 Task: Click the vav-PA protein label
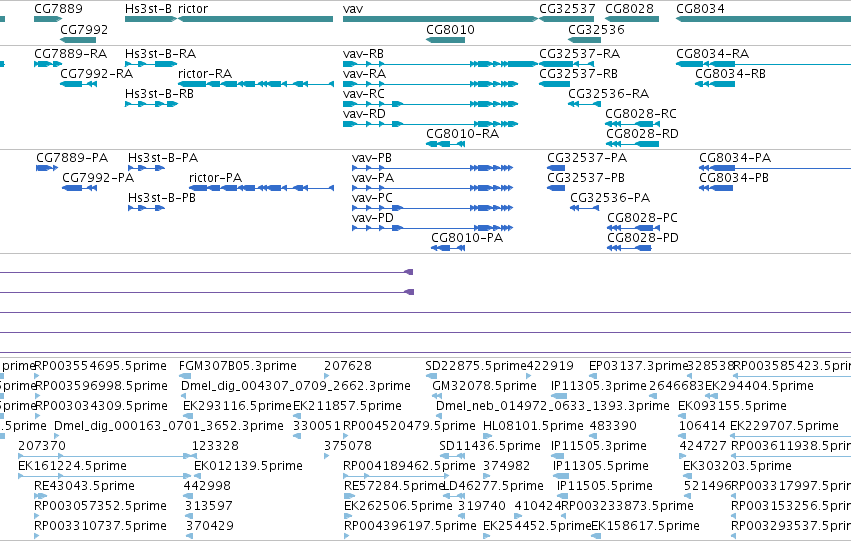coord(372,177)
